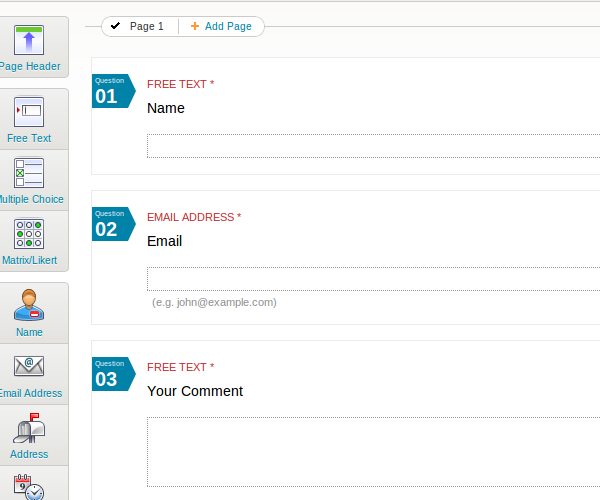Click the checkmark icon beside Page 1

[115, 26]
